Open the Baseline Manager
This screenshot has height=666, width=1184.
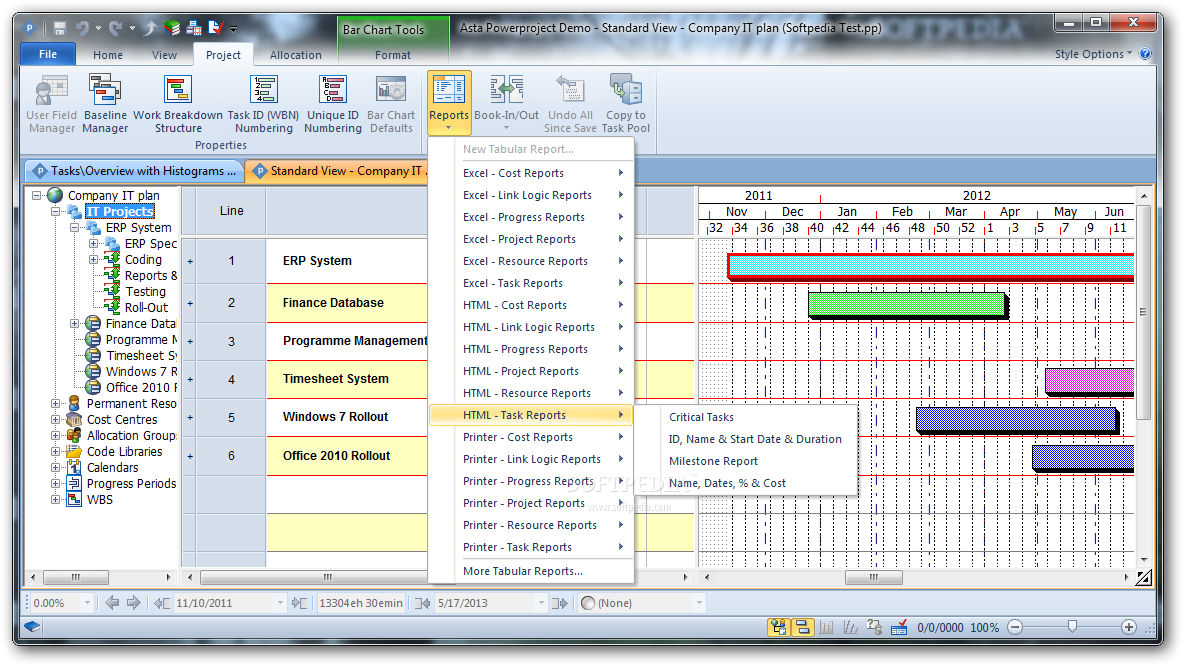pyautogui.click(x=105, y=104)
